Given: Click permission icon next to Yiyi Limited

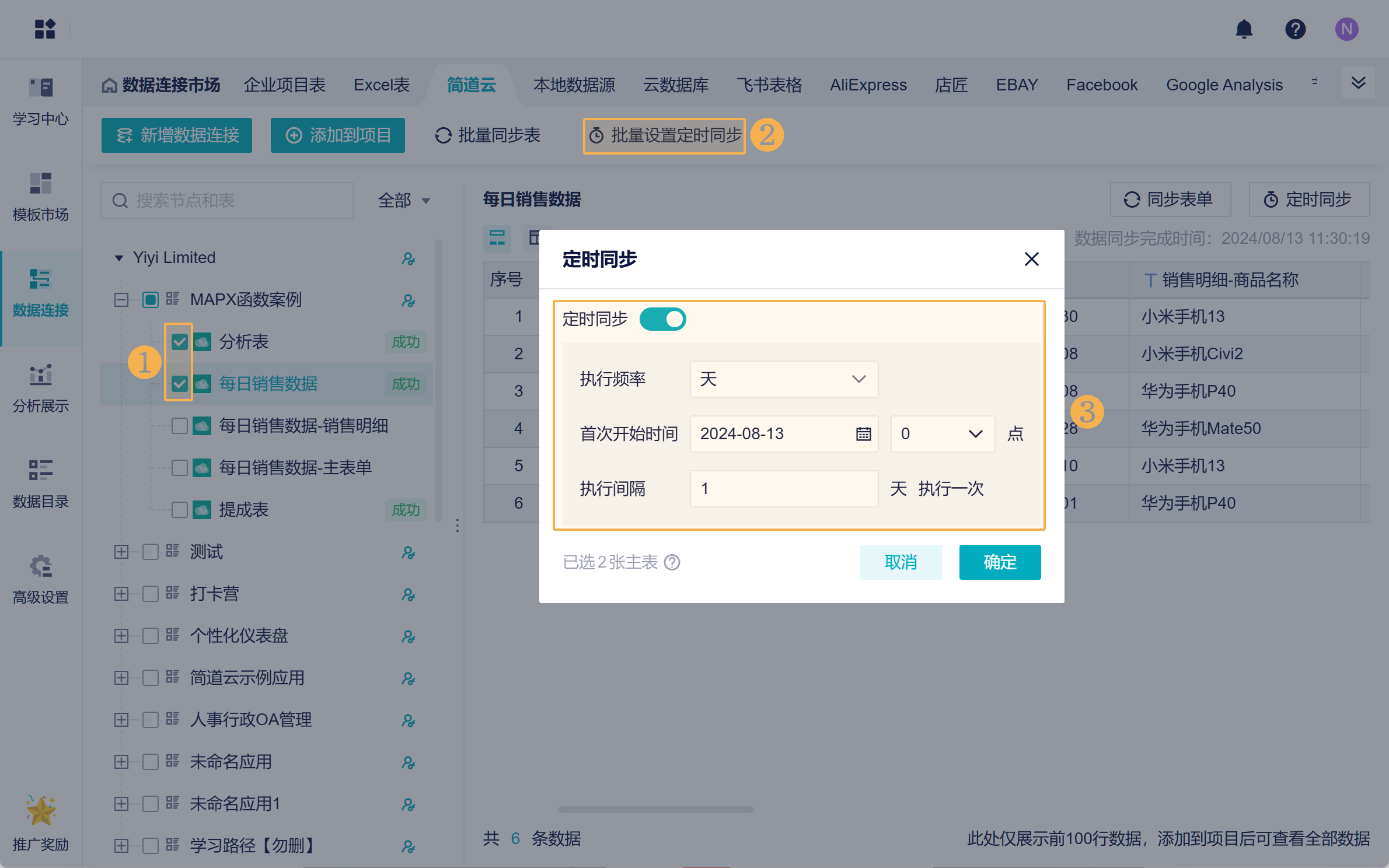Looking at the screenshot, I should [x=408, y=258].
